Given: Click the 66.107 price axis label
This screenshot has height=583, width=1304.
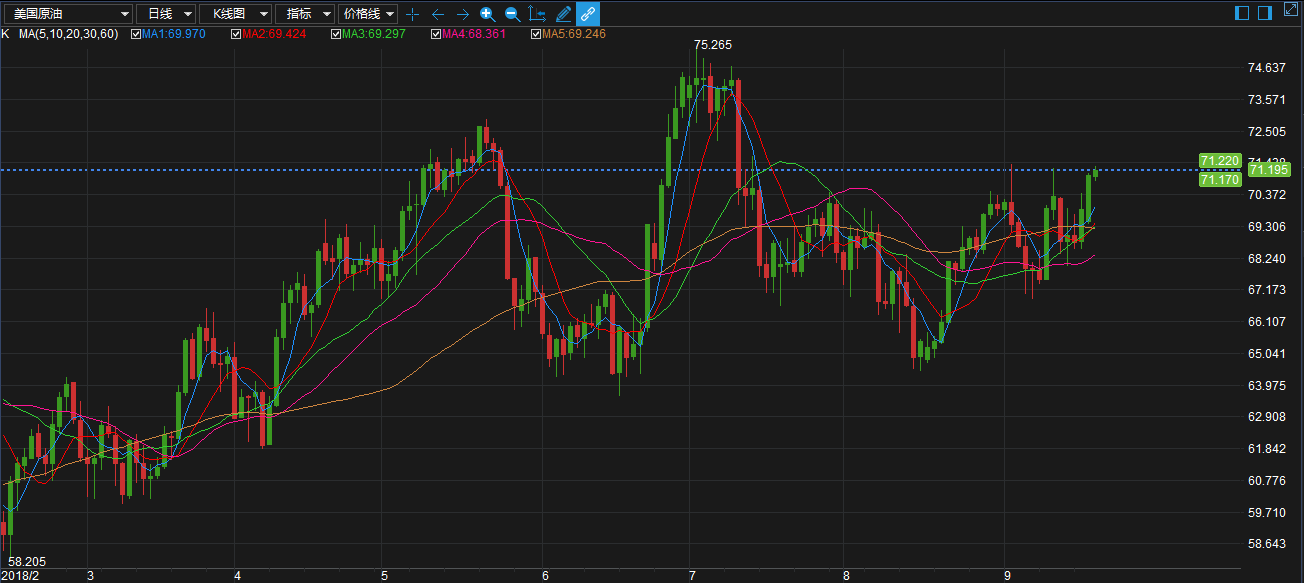Looking at the screenshot, I should 1267,322.
